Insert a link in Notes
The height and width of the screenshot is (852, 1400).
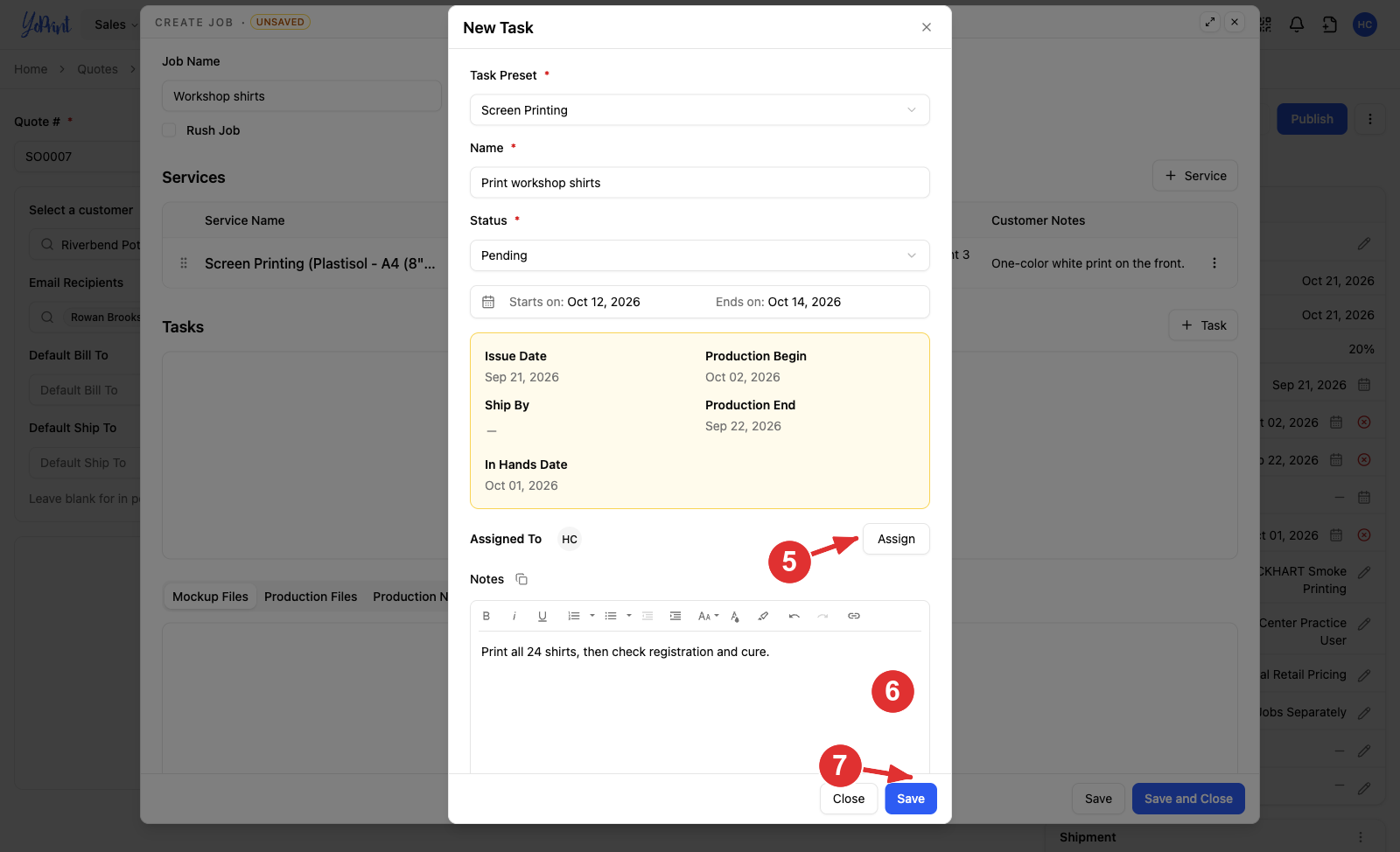pos(854,616)
